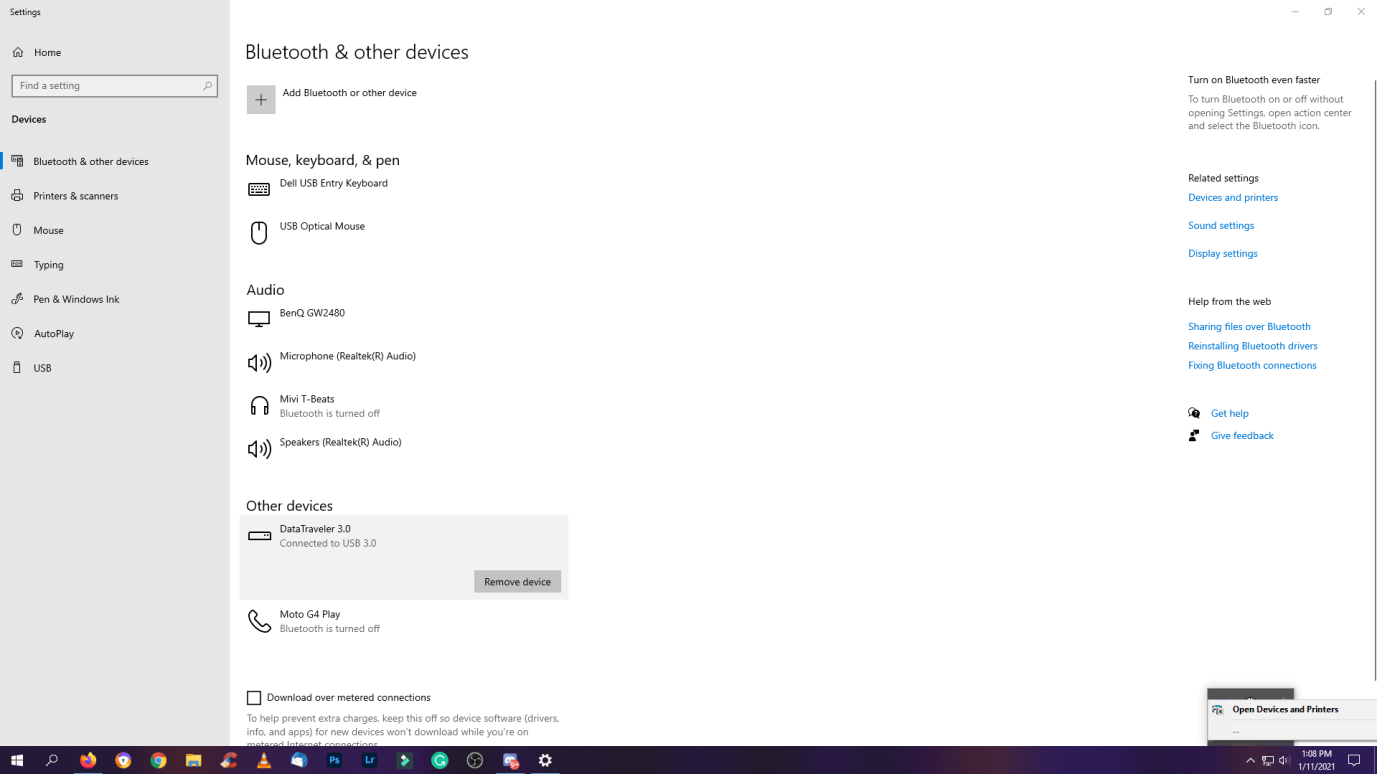The height and width of the screenshot is (774, 1377).
Task: Open Printers & scanners settings page
Action: click(x=115, y=196)
